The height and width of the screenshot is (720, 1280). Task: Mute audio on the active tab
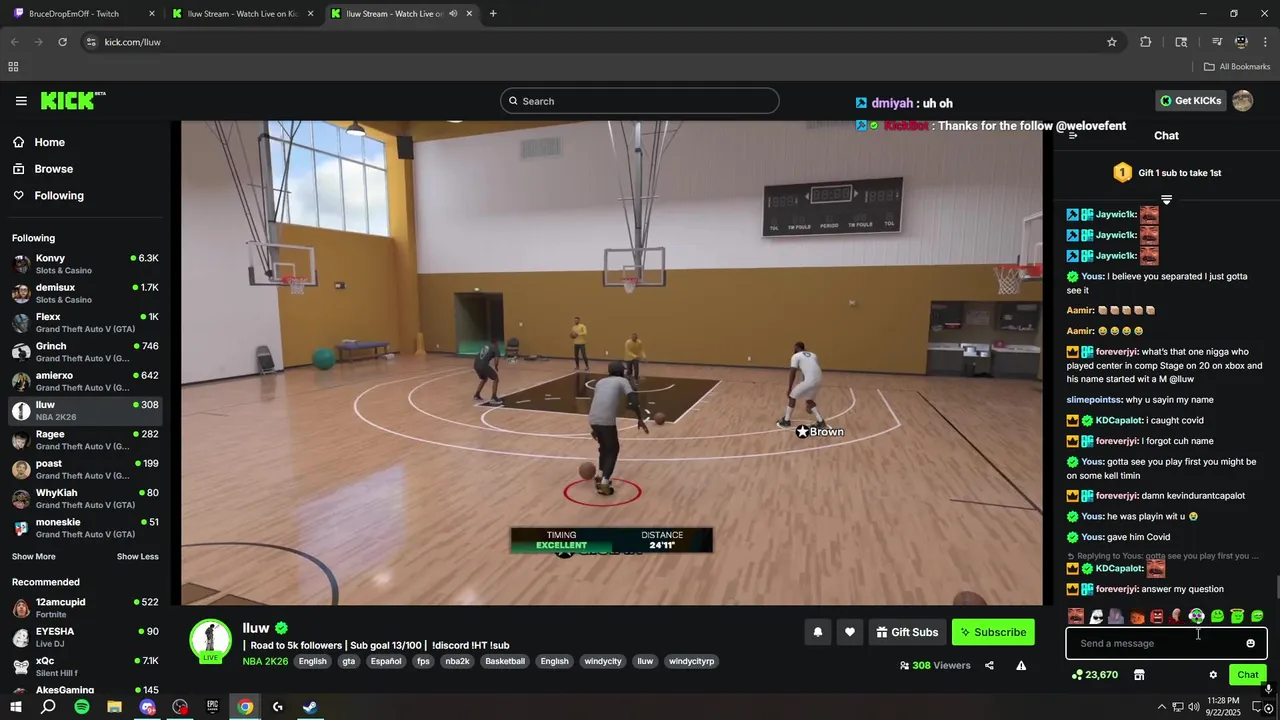point(453,14)
